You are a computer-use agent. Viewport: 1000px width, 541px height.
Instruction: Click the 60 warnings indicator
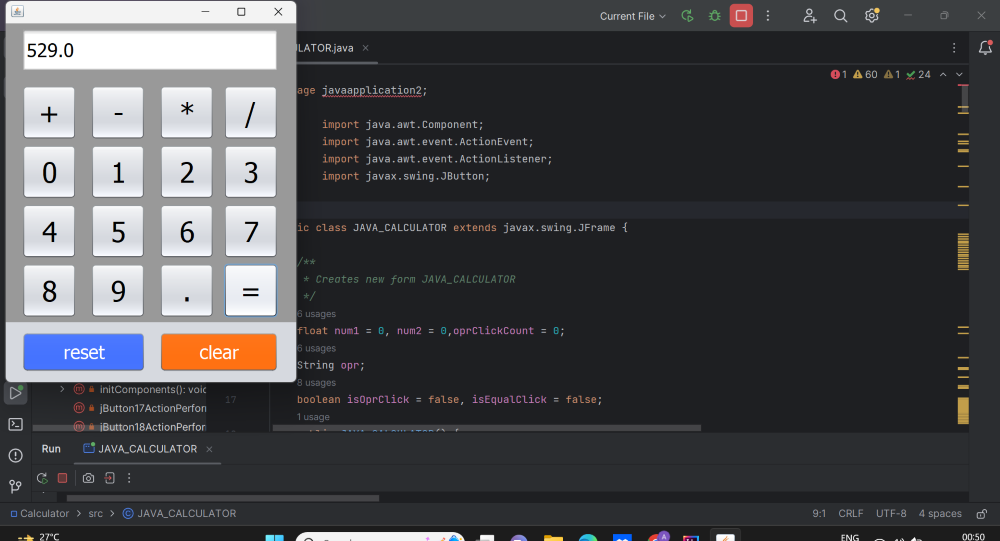pos(865,75)
